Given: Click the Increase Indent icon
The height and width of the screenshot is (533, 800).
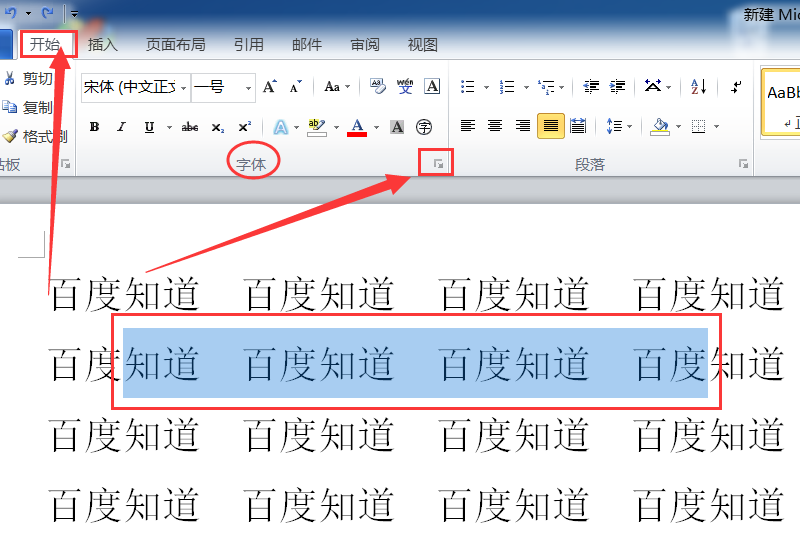Looking at the screenshot, I should (617, 86).
